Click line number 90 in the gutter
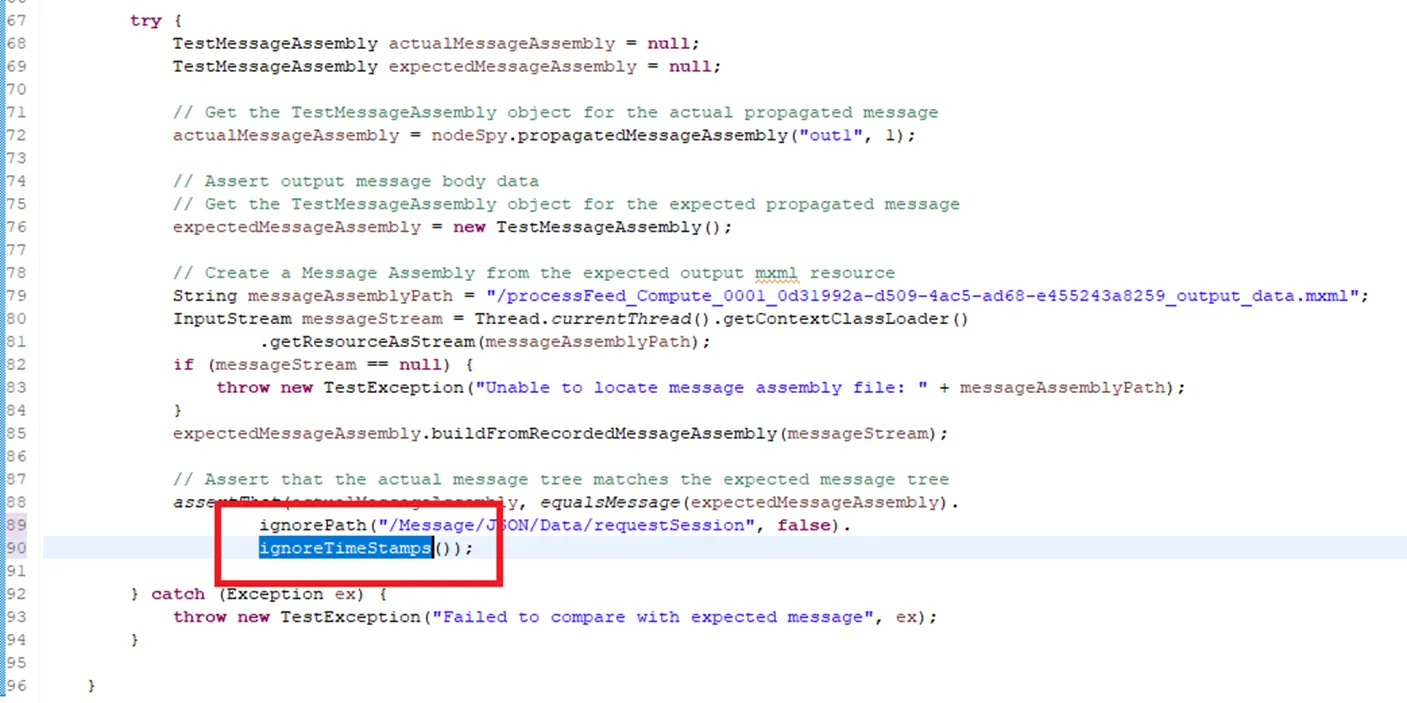 point(17,549)
